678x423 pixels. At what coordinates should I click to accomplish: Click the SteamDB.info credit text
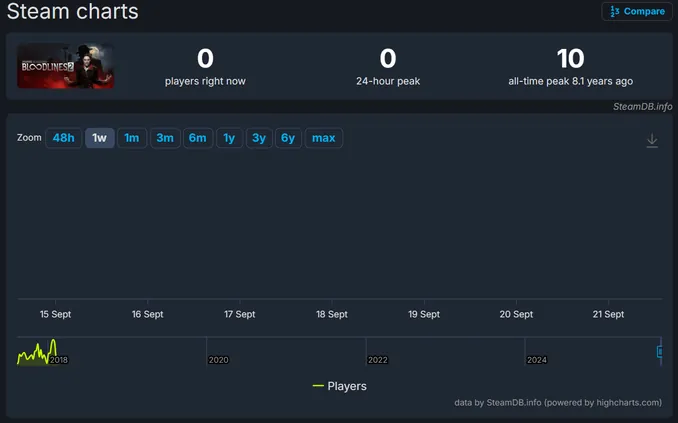[643, 106]
